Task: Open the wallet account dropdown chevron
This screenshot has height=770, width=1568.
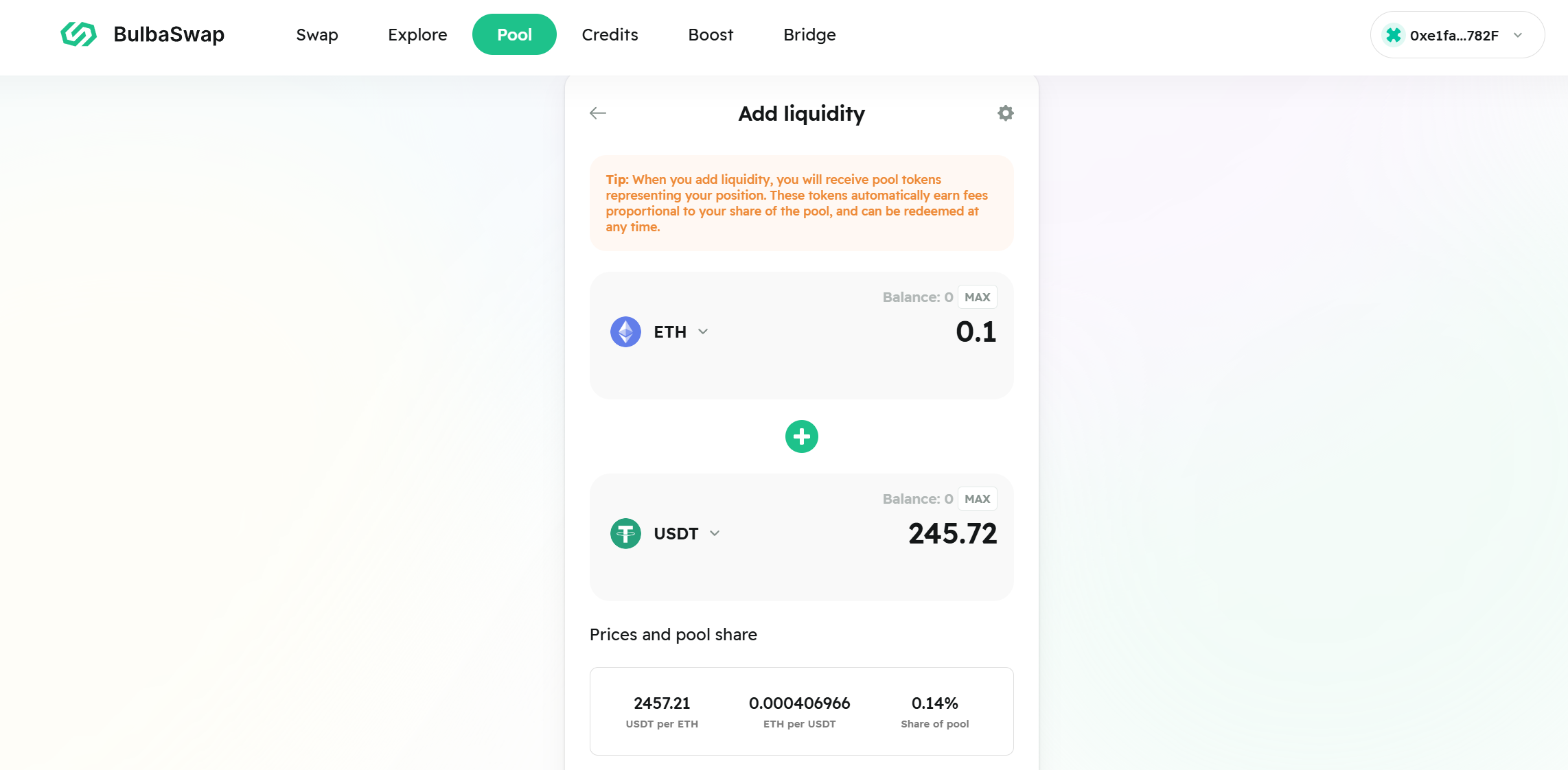Action: [x=1518, y=35]
